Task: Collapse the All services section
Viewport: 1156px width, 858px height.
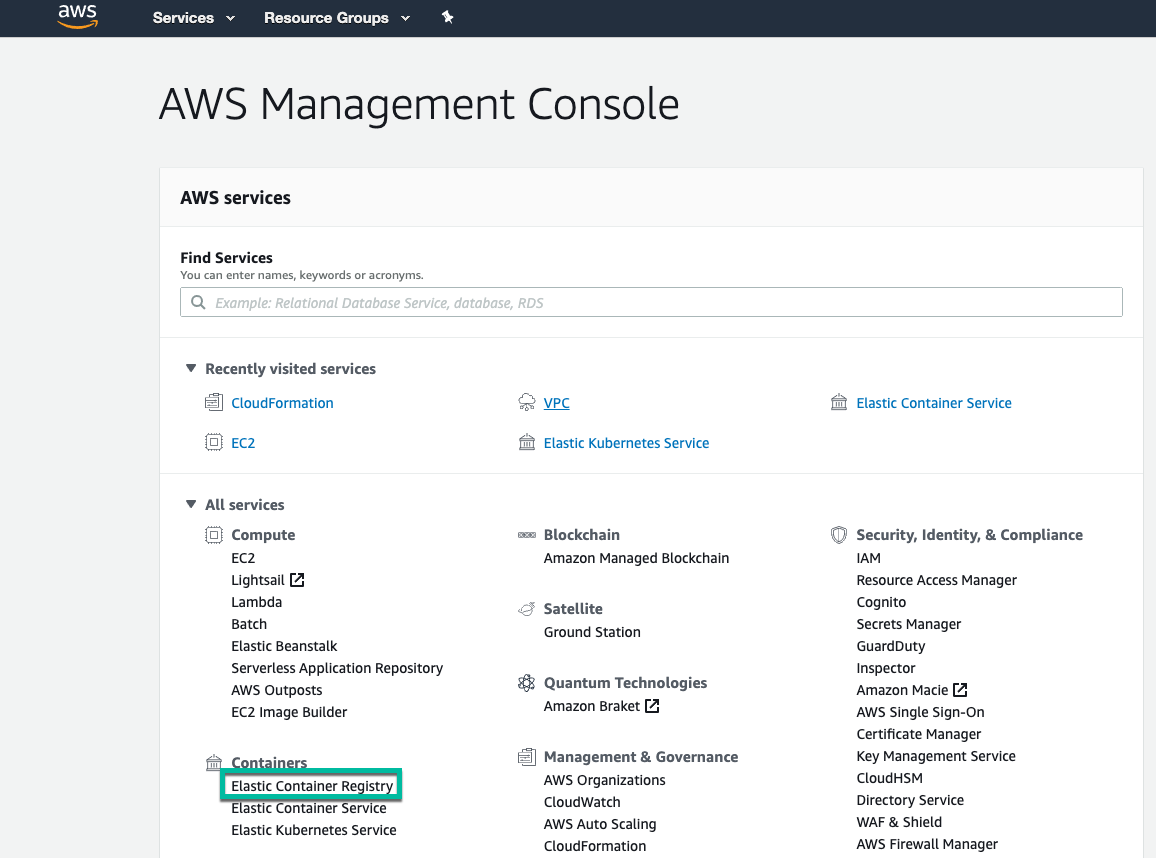Action: (190, 504)
